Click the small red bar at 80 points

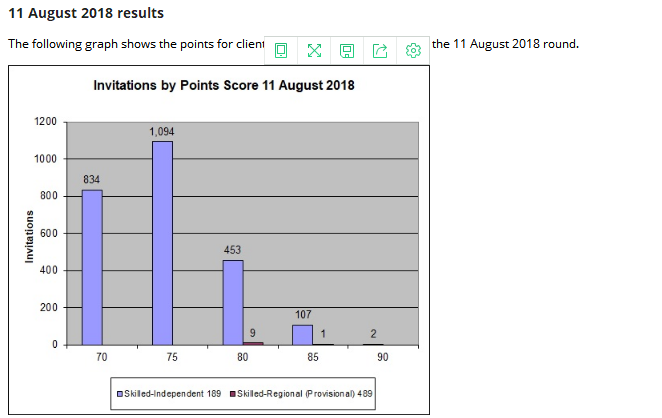pyautogui.click(x=253, y=343)
